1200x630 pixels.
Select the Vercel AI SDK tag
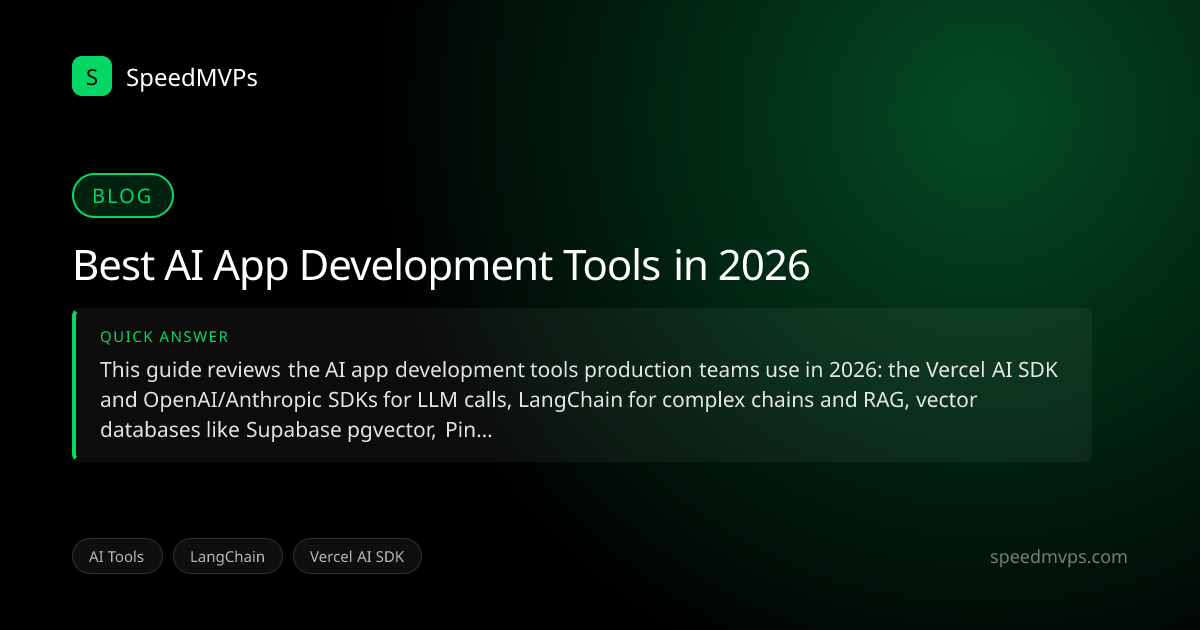tap(357, 557)
